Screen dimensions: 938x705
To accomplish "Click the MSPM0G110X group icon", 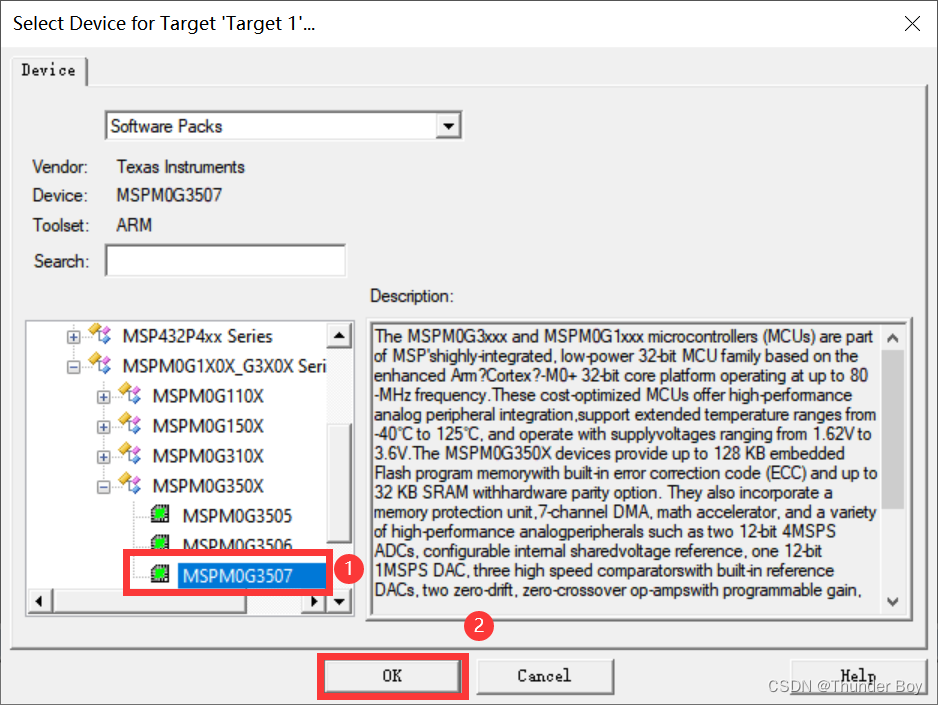I will click(x=130, y=393).
